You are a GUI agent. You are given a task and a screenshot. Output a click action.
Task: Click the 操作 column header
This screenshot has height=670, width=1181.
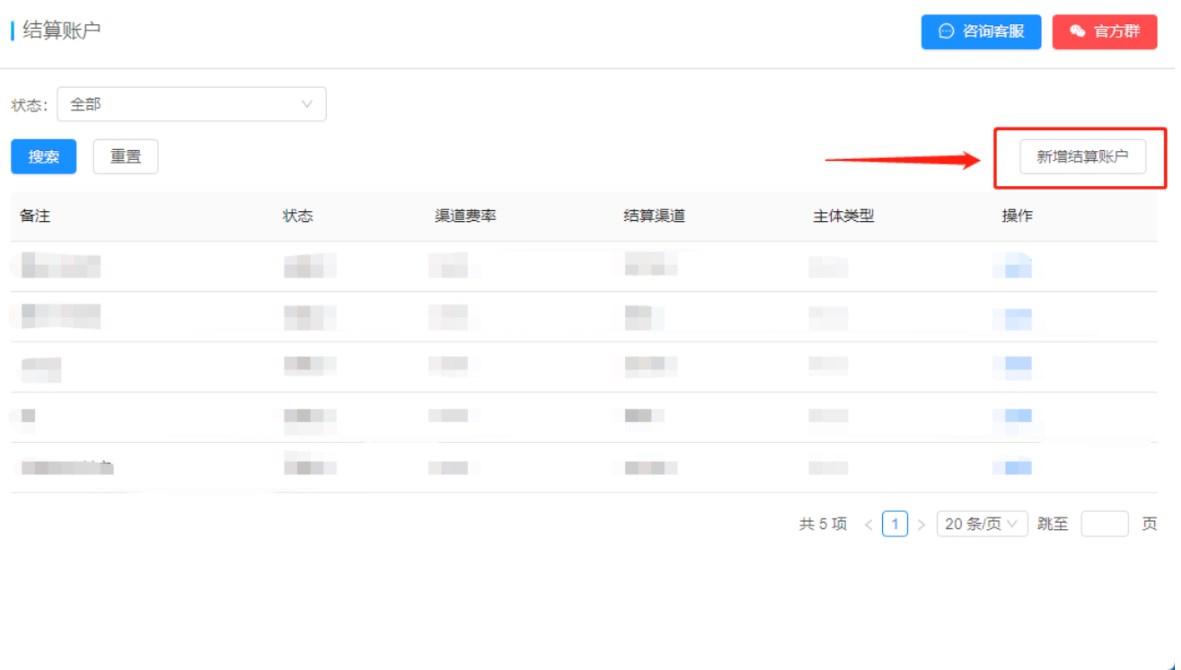pos(1017,216)
